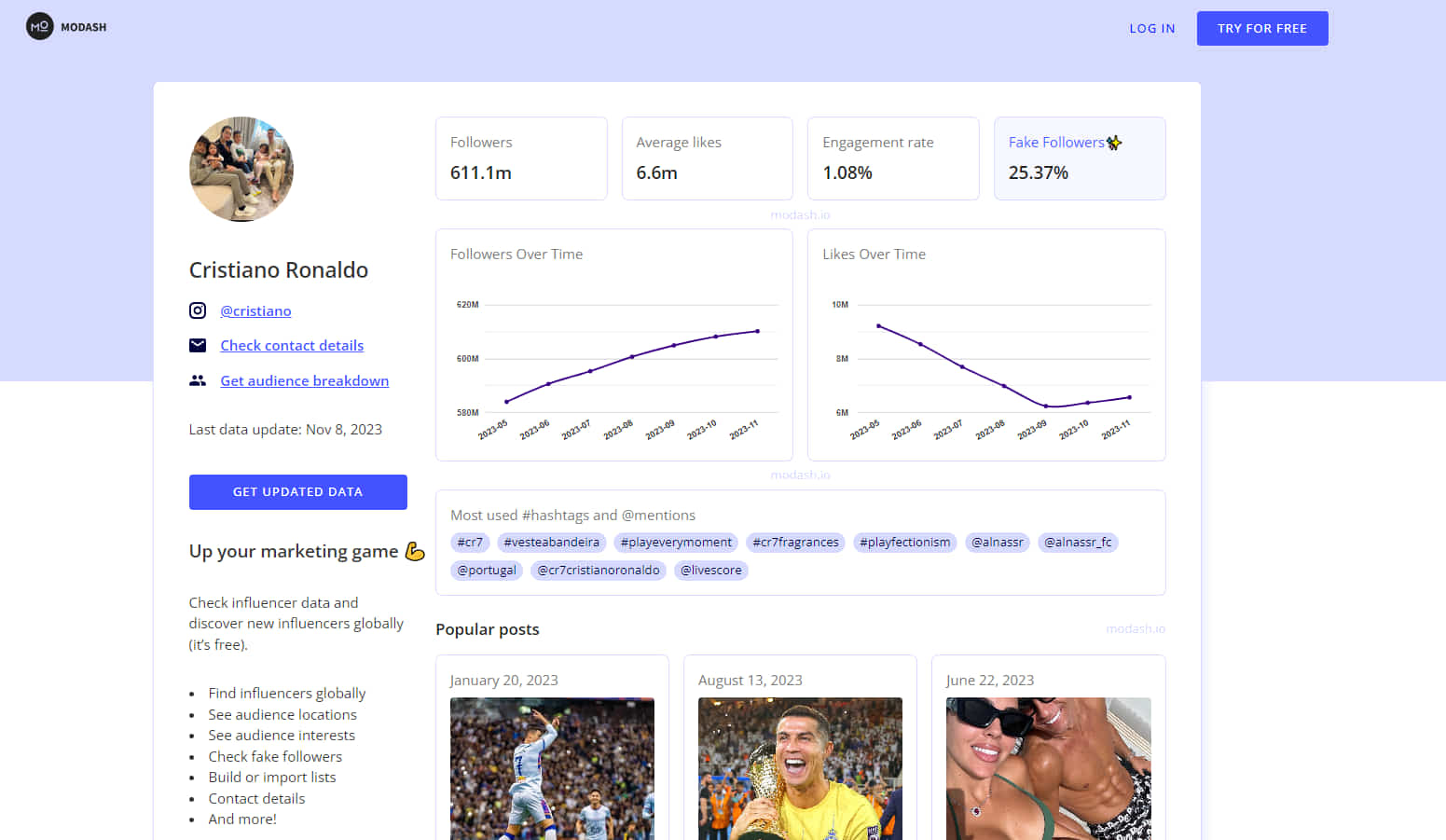Click the Modash logo icon
This screenshot has height=840, width=1446.
39,26
